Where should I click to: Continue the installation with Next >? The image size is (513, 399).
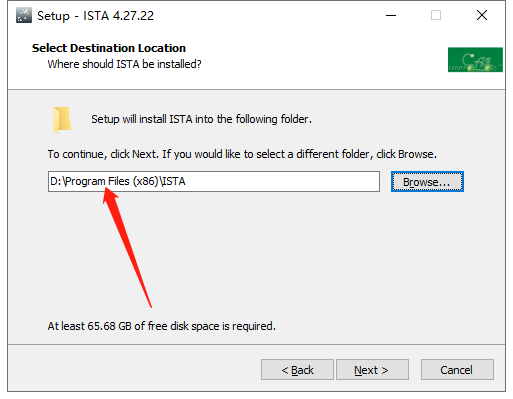[372, 370]
